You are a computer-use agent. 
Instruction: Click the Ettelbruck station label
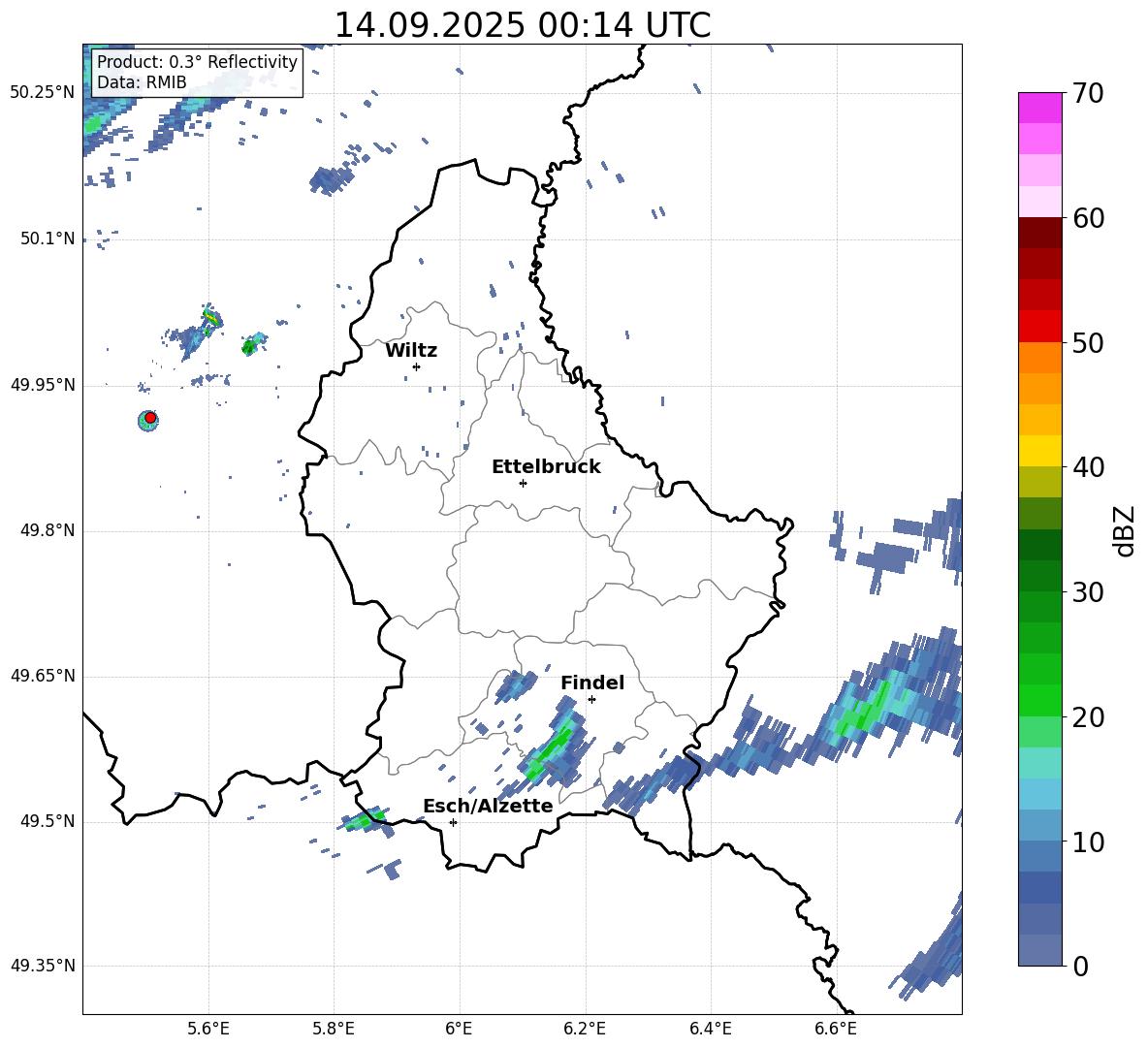tap(546, 467)
